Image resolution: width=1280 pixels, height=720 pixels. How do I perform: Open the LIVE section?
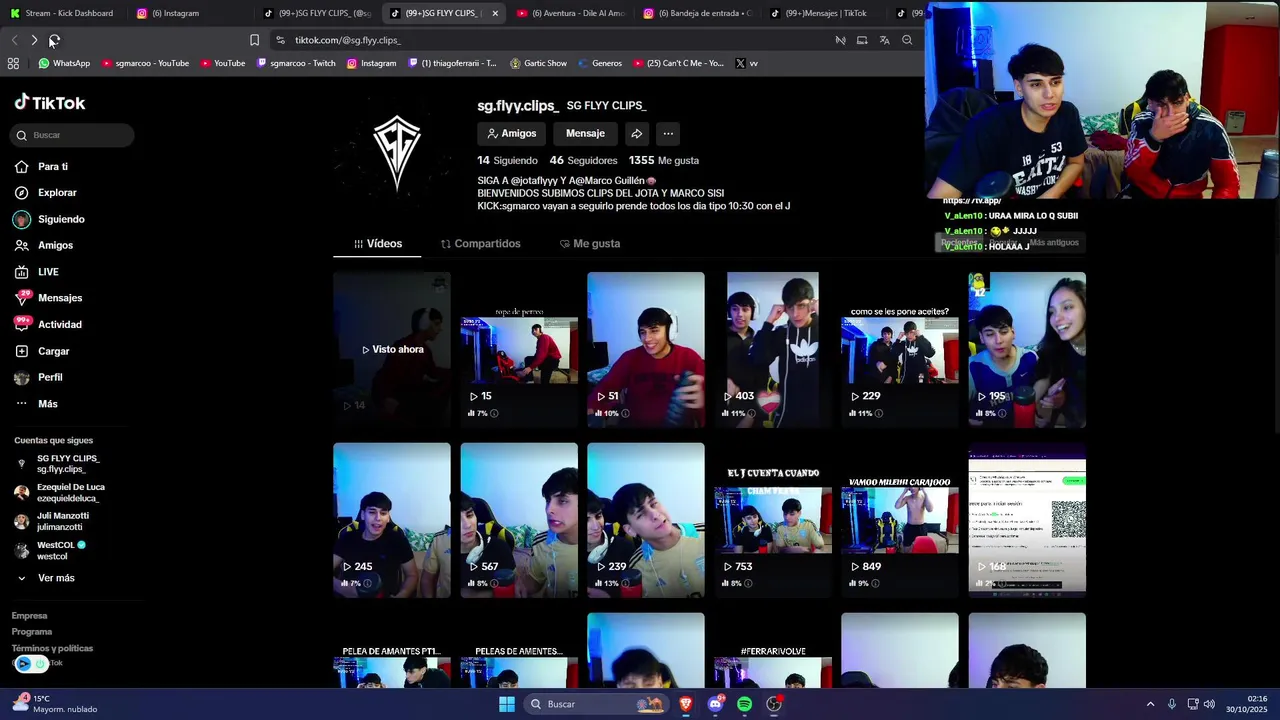pyautogui.click(x=37, y=272)
